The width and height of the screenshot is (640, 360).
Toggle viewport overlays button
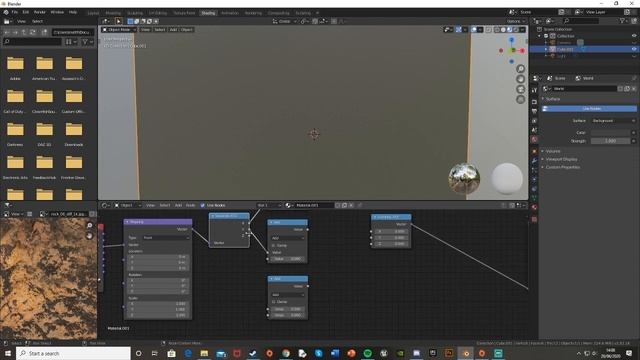474,29
